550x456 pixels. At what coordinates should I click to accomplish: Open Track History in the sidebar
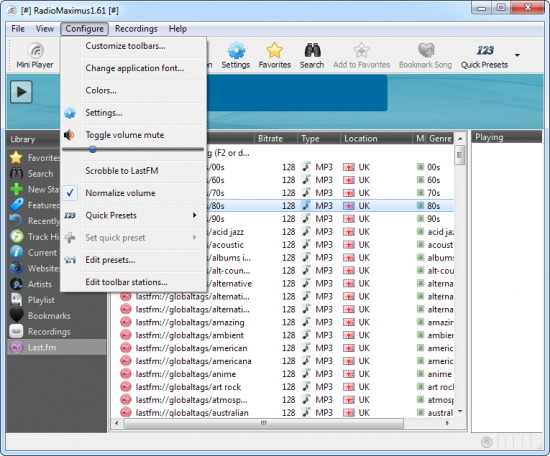(x=34, y=237)
